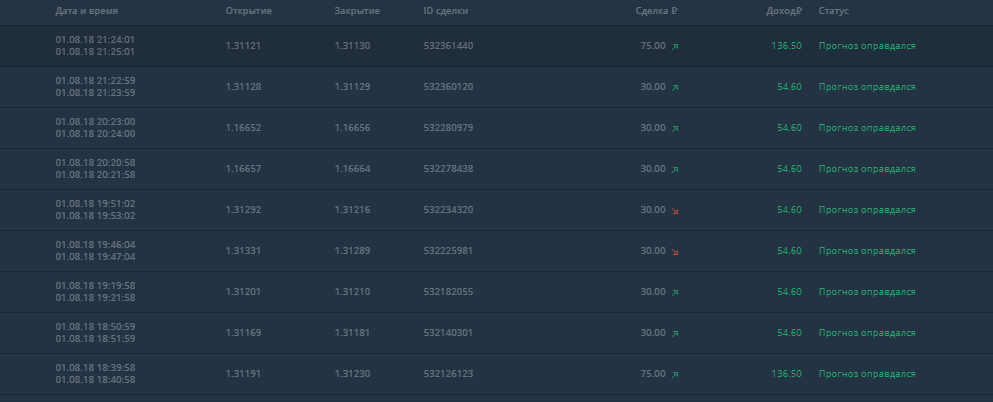The image size is (993, 402).
Task: Select trade ID 532234320
Action: tap(448, 210)
